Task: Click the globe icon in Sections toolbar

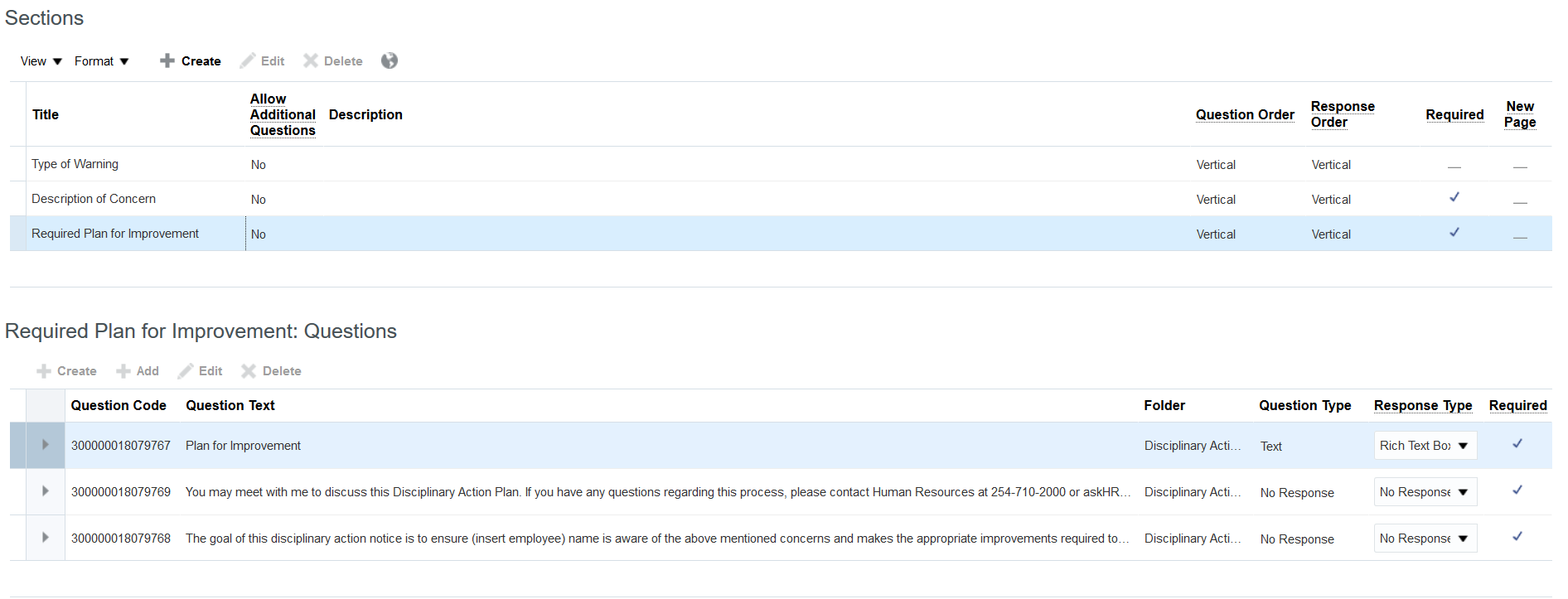Action: (390, 60)
